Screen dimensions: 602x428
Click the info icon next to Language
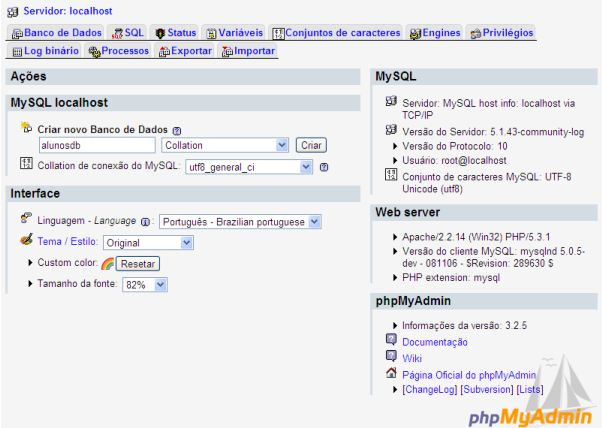(145, 222)
